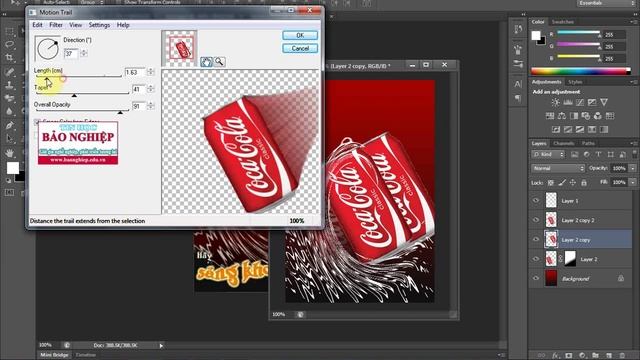Add a Photo Filter adjustment
The width and height of the screenshot is (640, 360).
pyautogui.click(x=586, y=116)
